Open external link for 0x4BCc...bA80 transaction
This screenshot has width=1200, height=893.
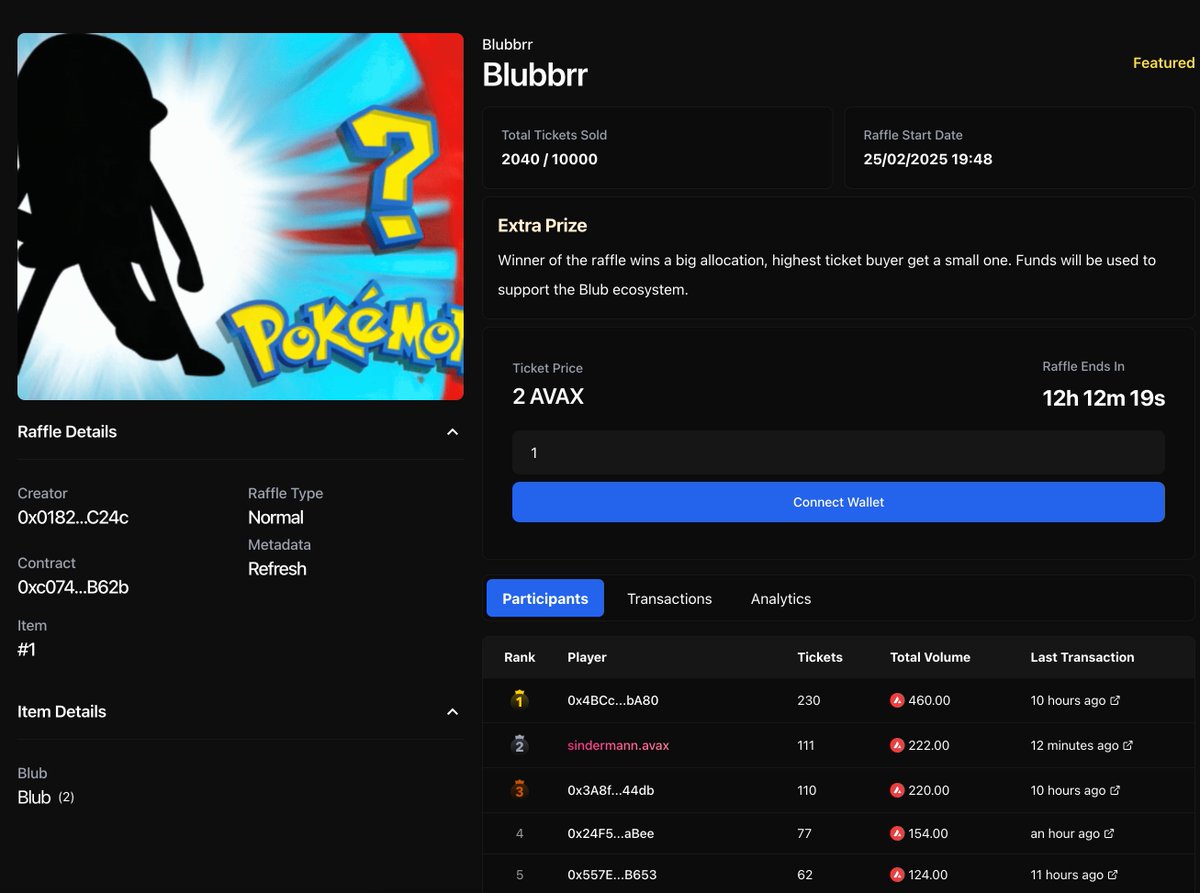pos(1115,700)
